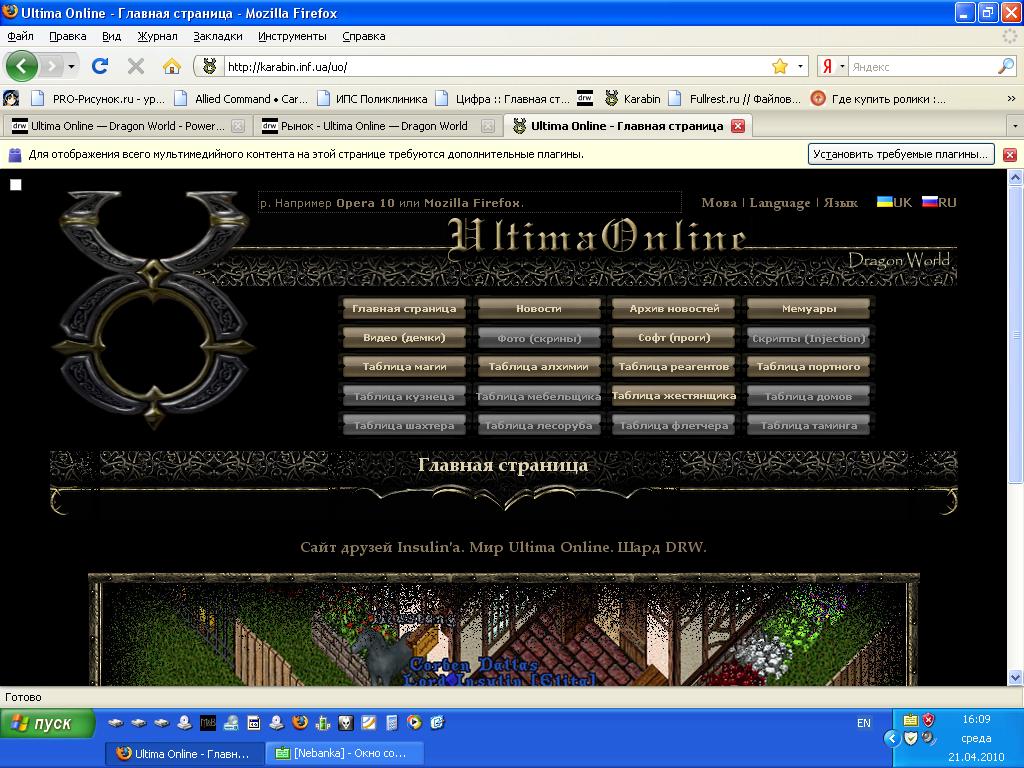
Task: Open Windows Media Player from quick launch
Action: pyautogui.click(x=414, y=722)
